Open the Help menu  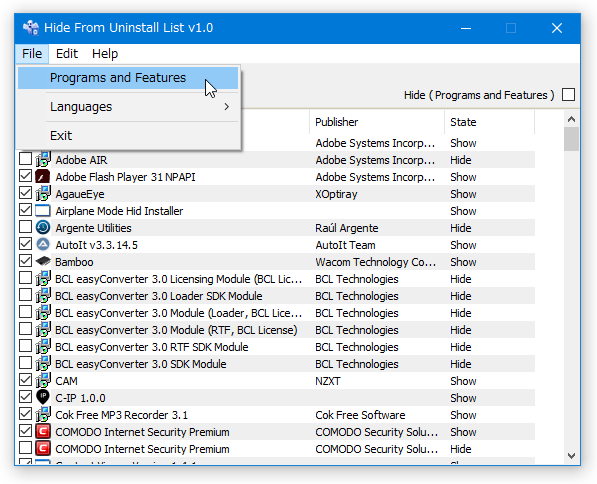click(105, 54)
